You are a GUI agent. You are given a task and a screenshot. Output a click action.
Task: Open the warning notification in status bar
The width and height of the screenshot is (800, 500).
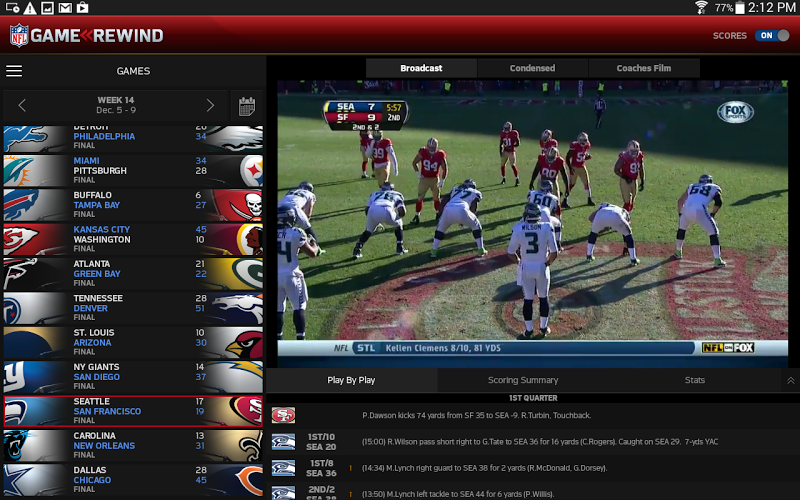pos(30,8)
